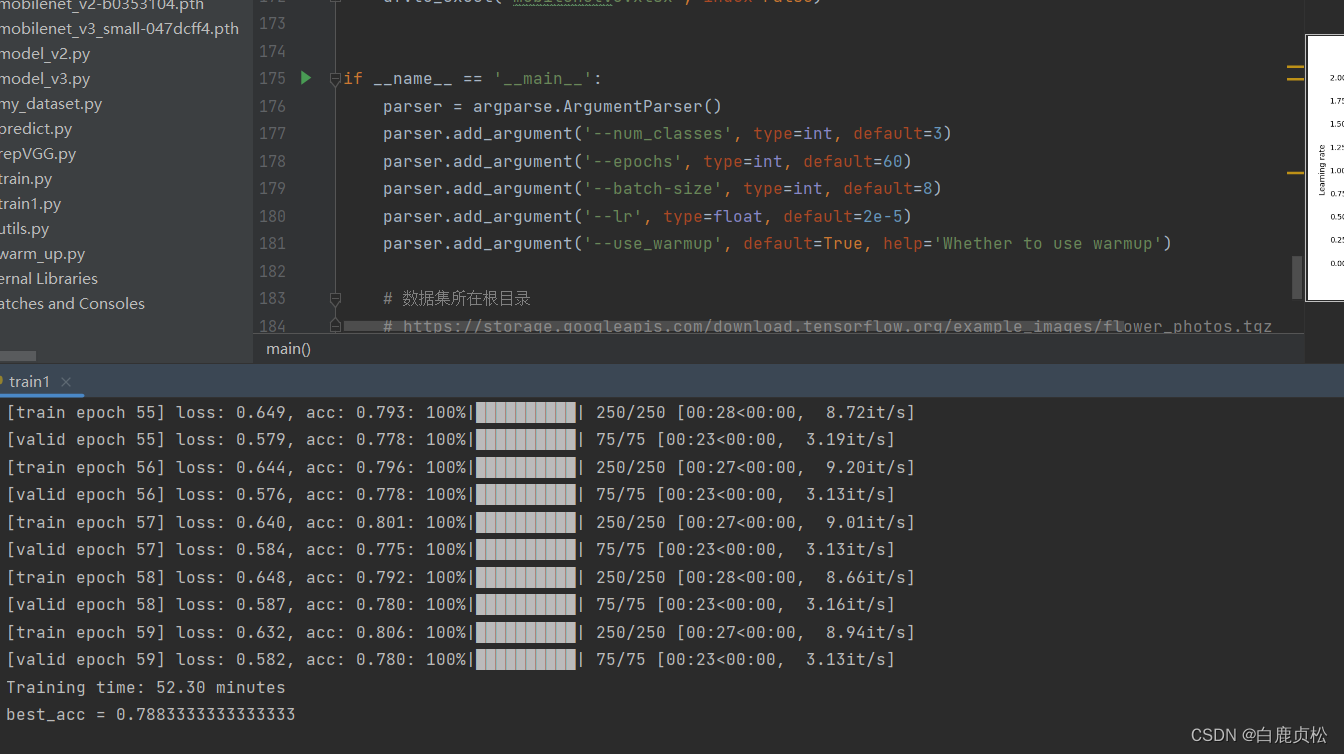
Task: Close the train1 run tab
Action: point(66,382)
